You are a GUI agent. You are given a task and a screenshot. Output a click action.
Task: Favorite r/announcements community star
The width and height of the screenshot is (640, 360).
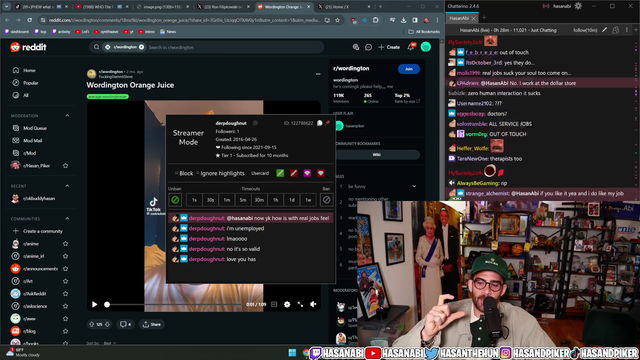[x=65, y=269]
